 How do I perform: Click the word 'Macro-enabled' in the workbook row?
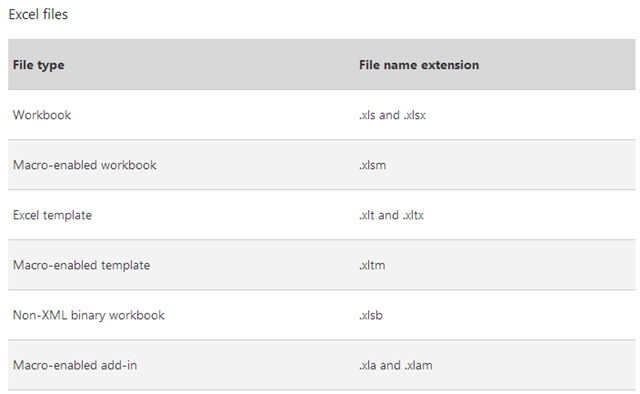(x=55, y=165)
